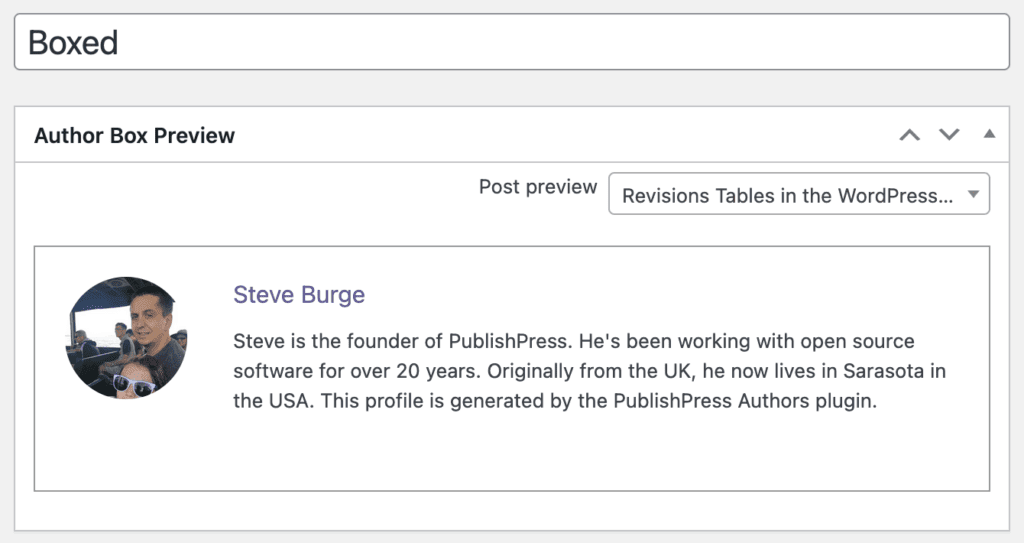Open the Post preview dropdown
This screenshot has width=1024, height=543.
[798, 195]
